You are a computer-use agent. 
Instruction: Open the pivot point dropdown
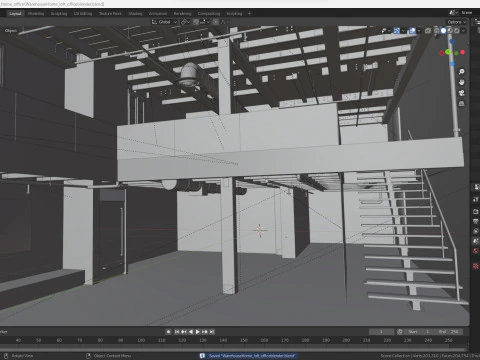click(185, 22)
